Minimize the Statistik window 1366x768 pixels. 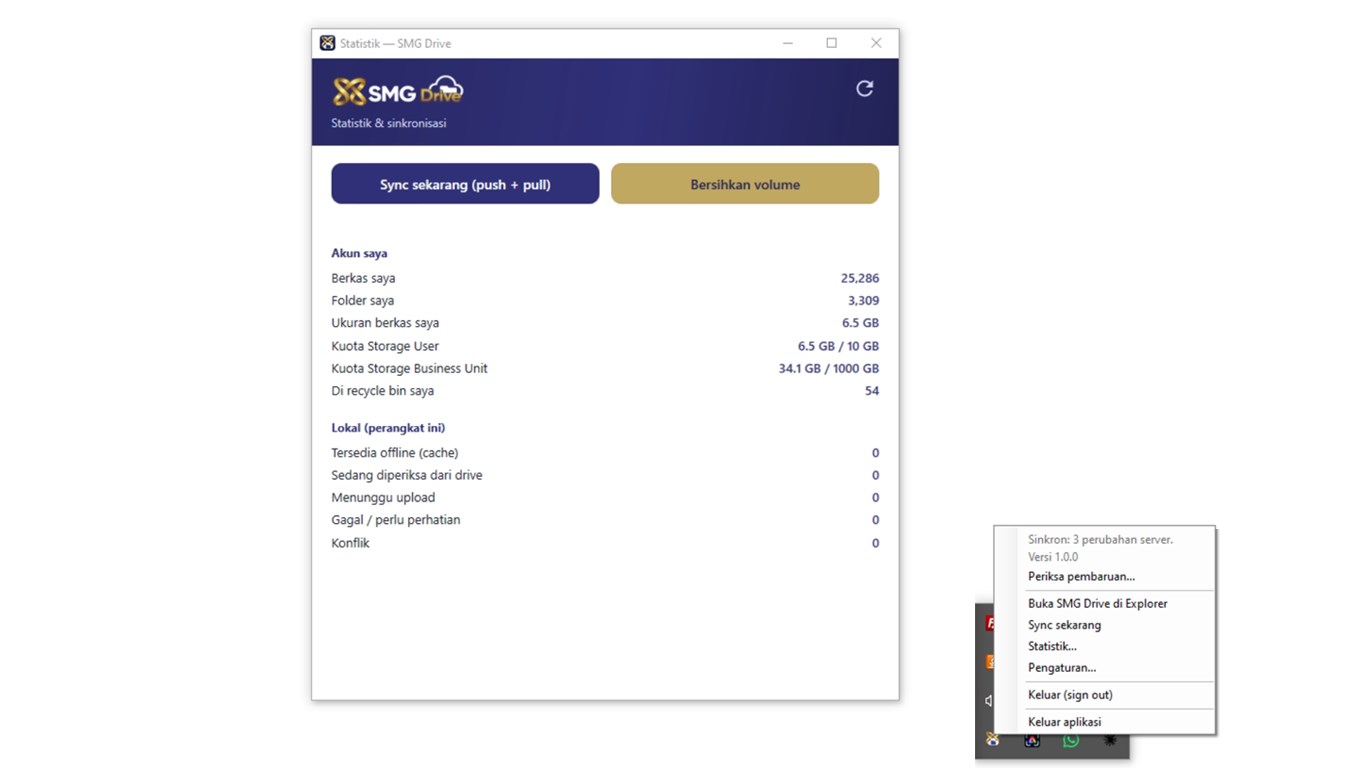point(788,43)
